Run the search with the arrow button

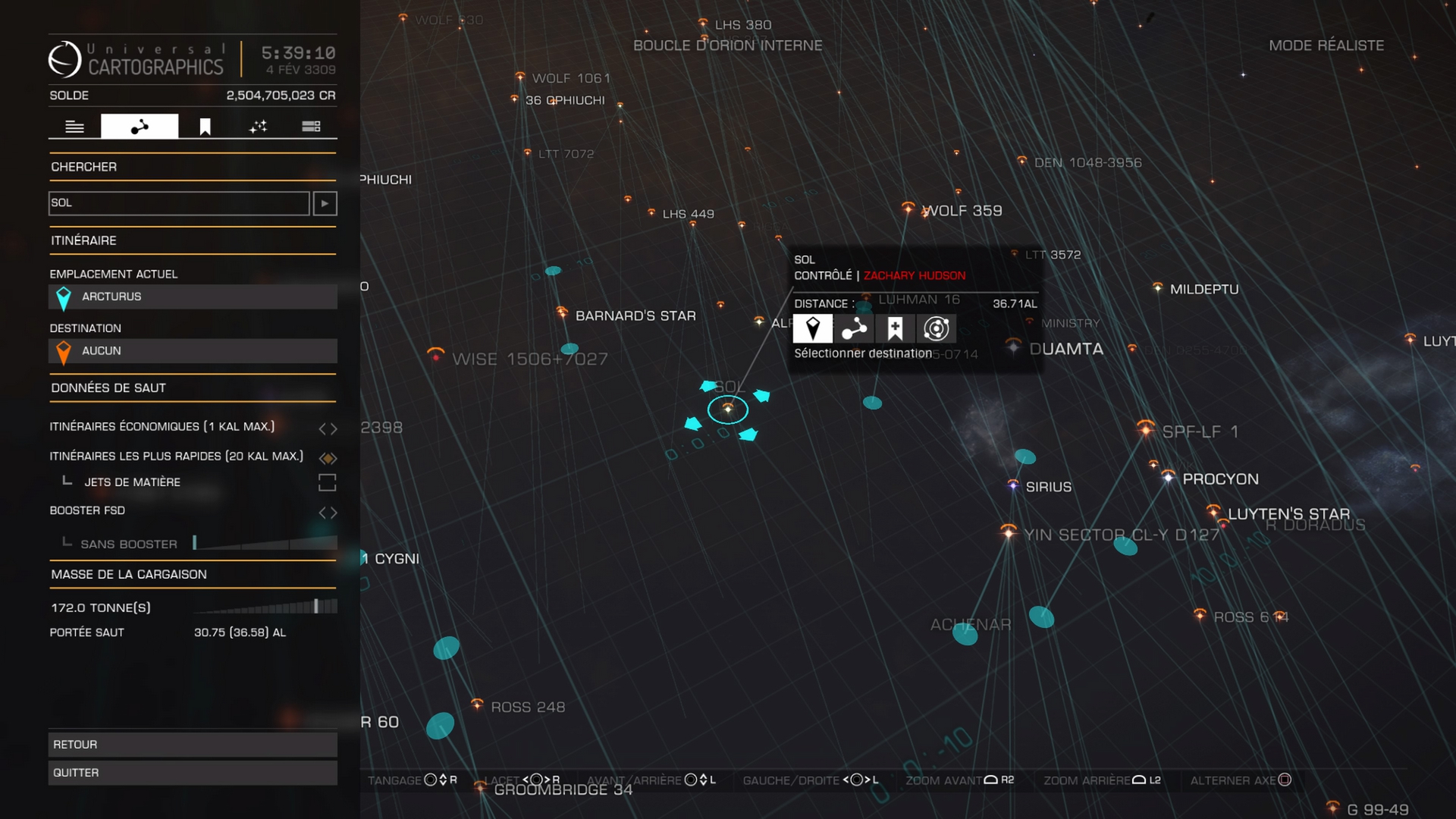325,203
